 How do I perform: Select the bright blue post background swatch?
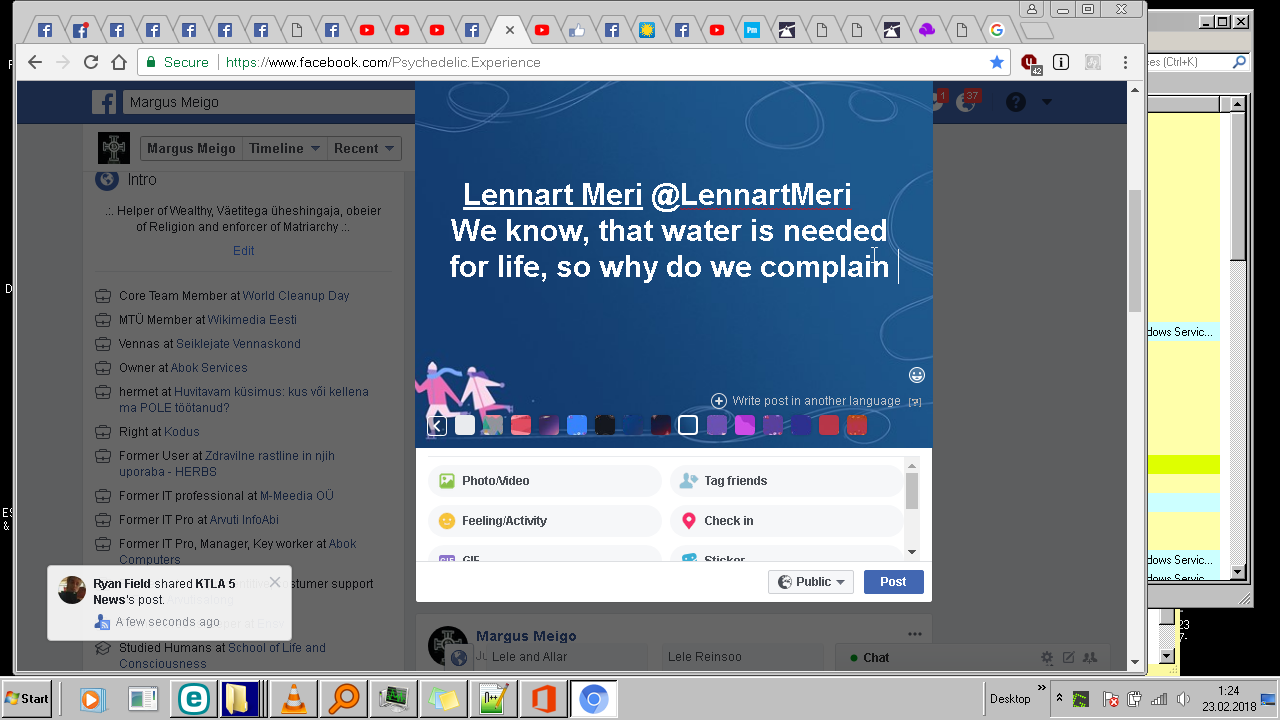(577, 425)
